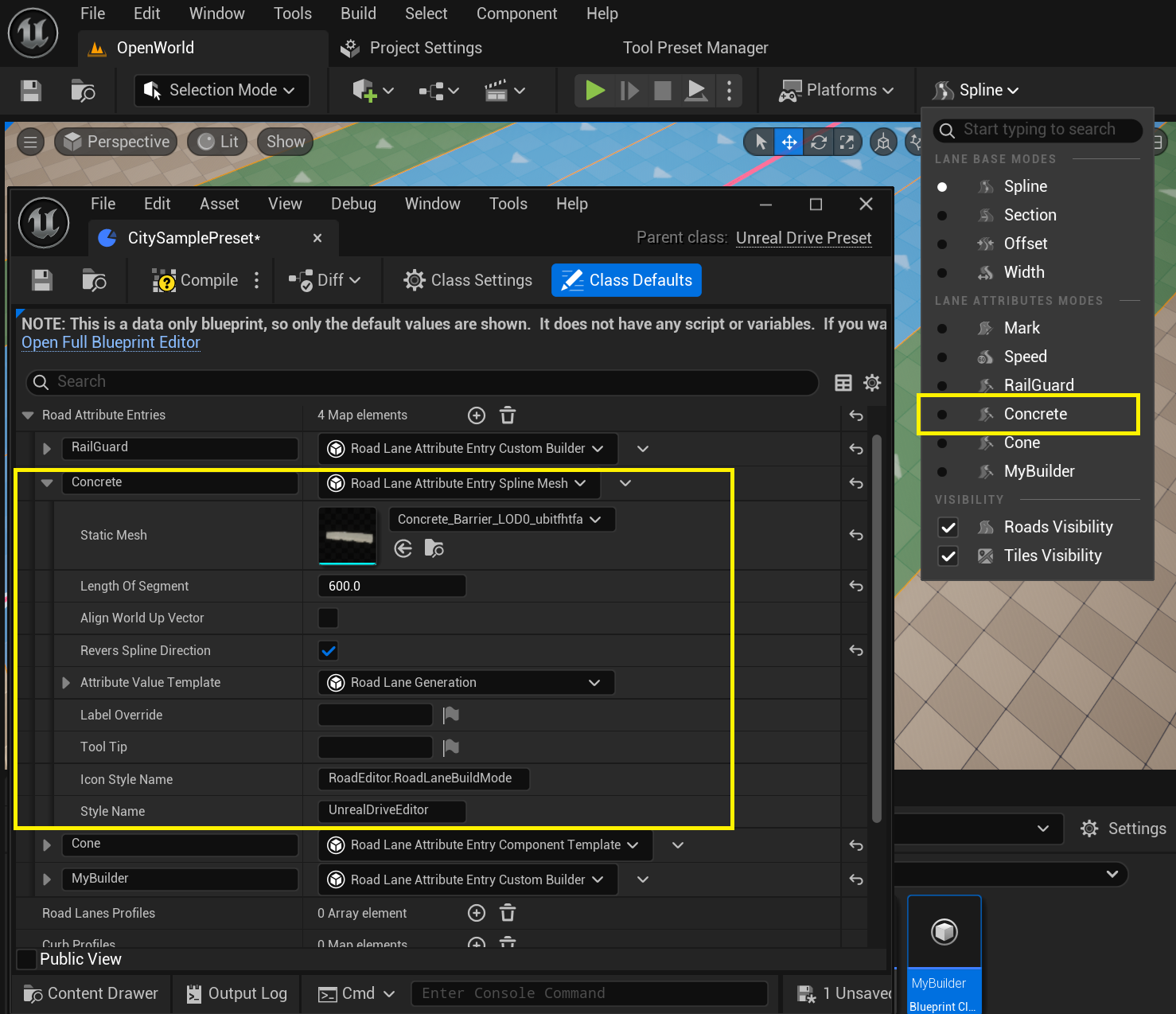Select the viewport Rotate tool

(818, 142)
